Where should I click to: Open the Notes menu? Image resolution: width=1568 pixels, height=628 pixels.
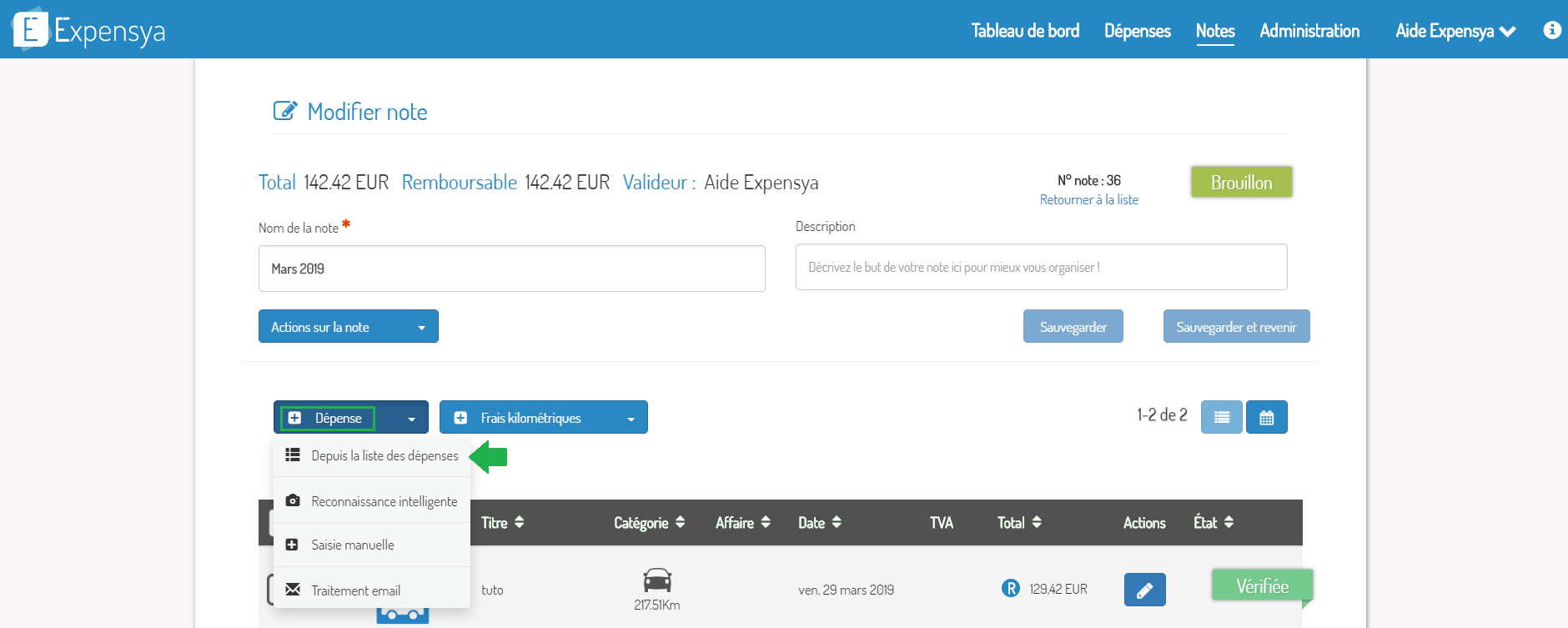point(1215,31)
